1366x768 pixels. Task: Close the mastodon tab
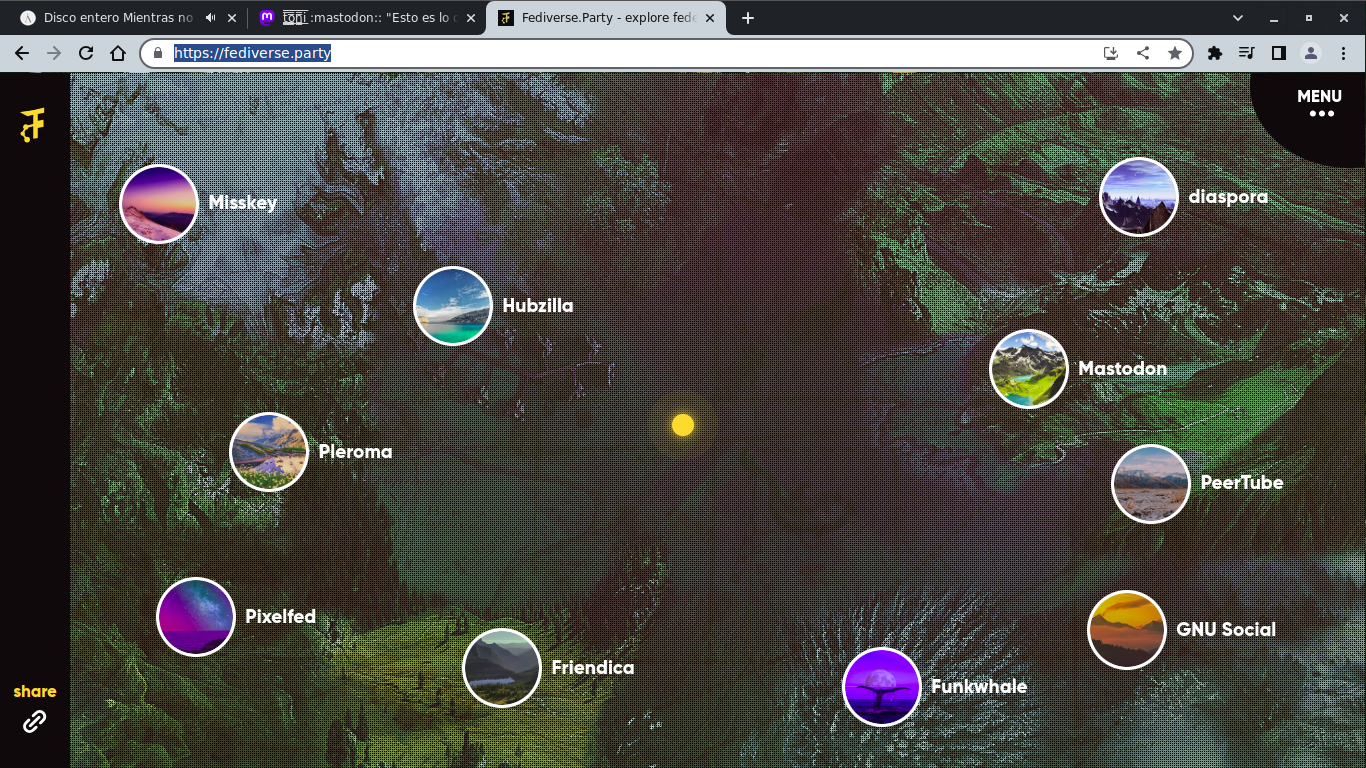[472, 18]
